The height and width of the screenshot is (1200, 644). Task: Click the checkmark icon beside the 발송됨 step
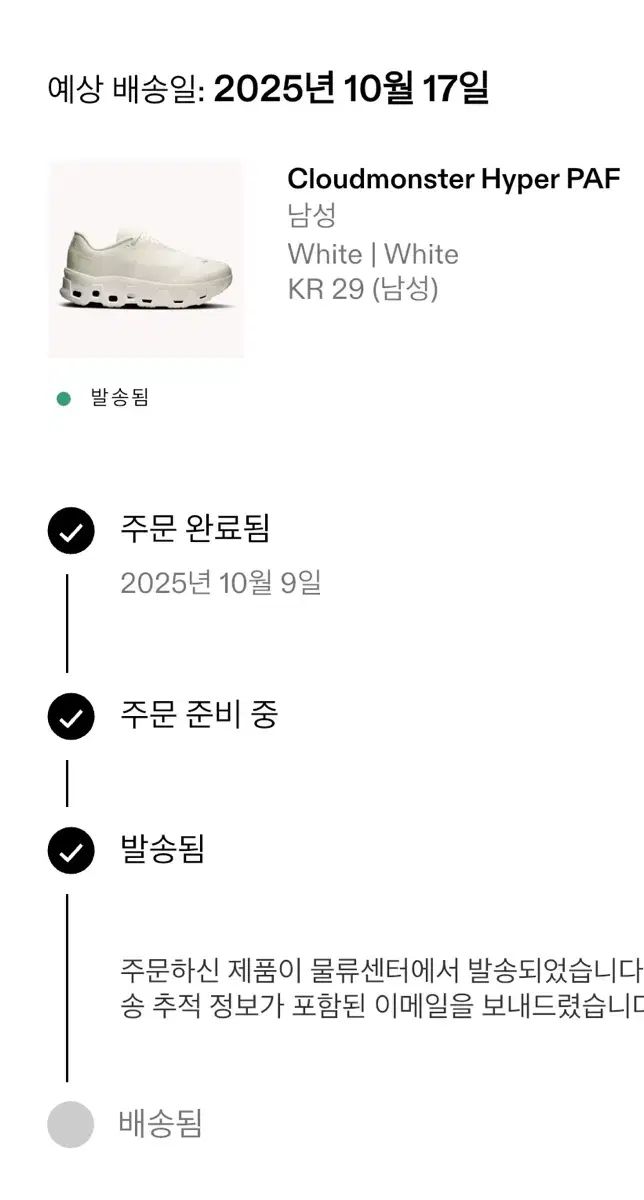[71, 851]
